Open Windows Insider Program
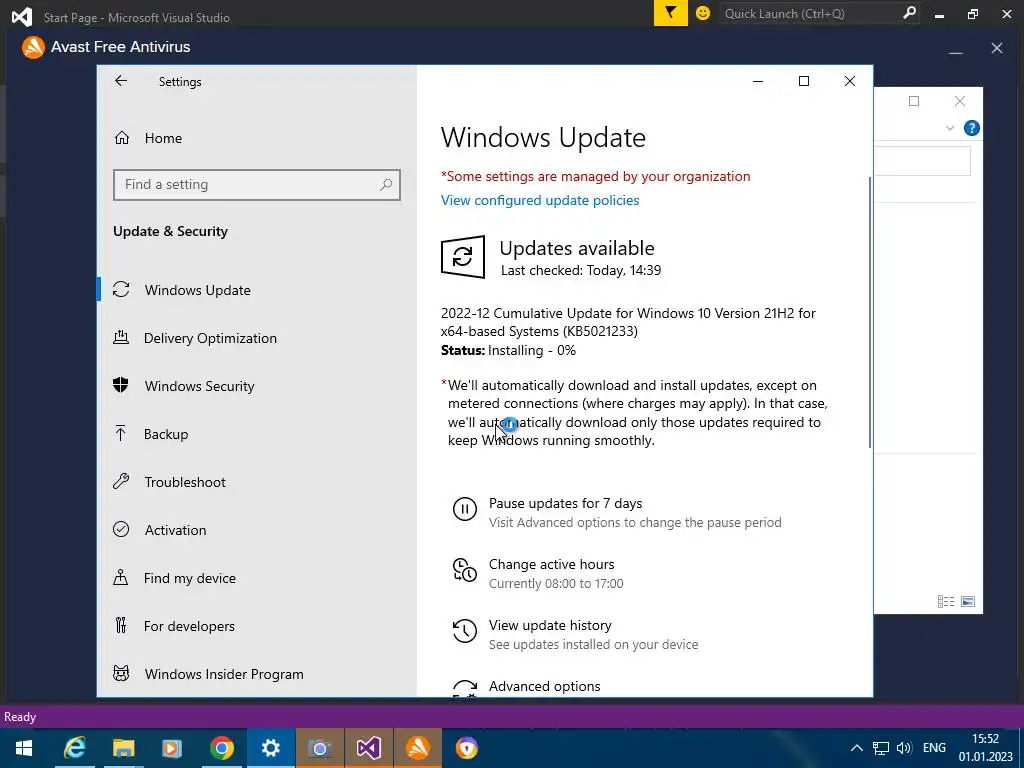This screenshot has width=1024, height=768. click(224, 674)
